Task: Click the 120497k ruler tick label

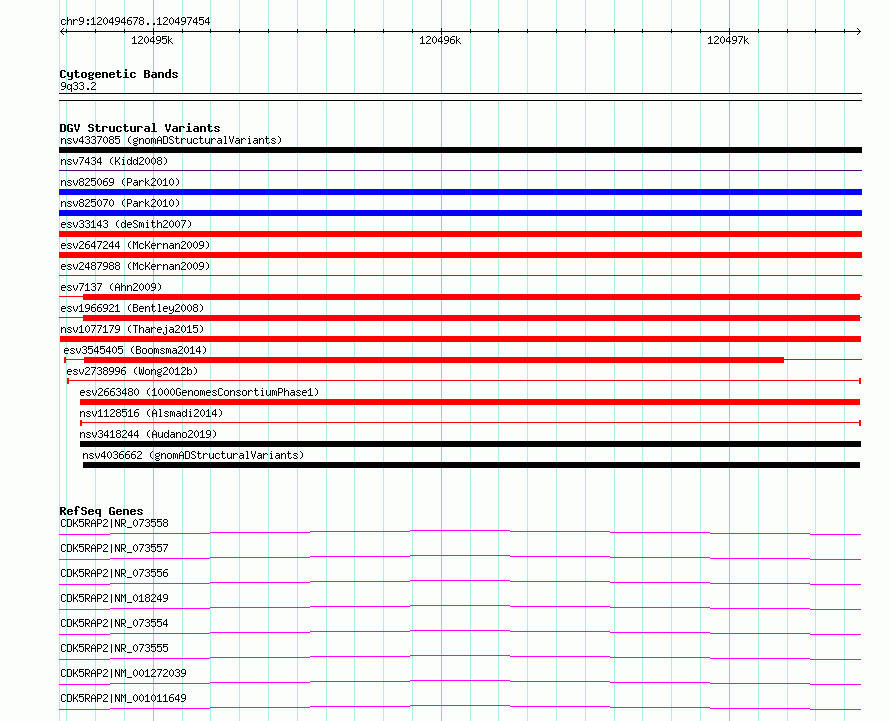Action: [728, 40]
